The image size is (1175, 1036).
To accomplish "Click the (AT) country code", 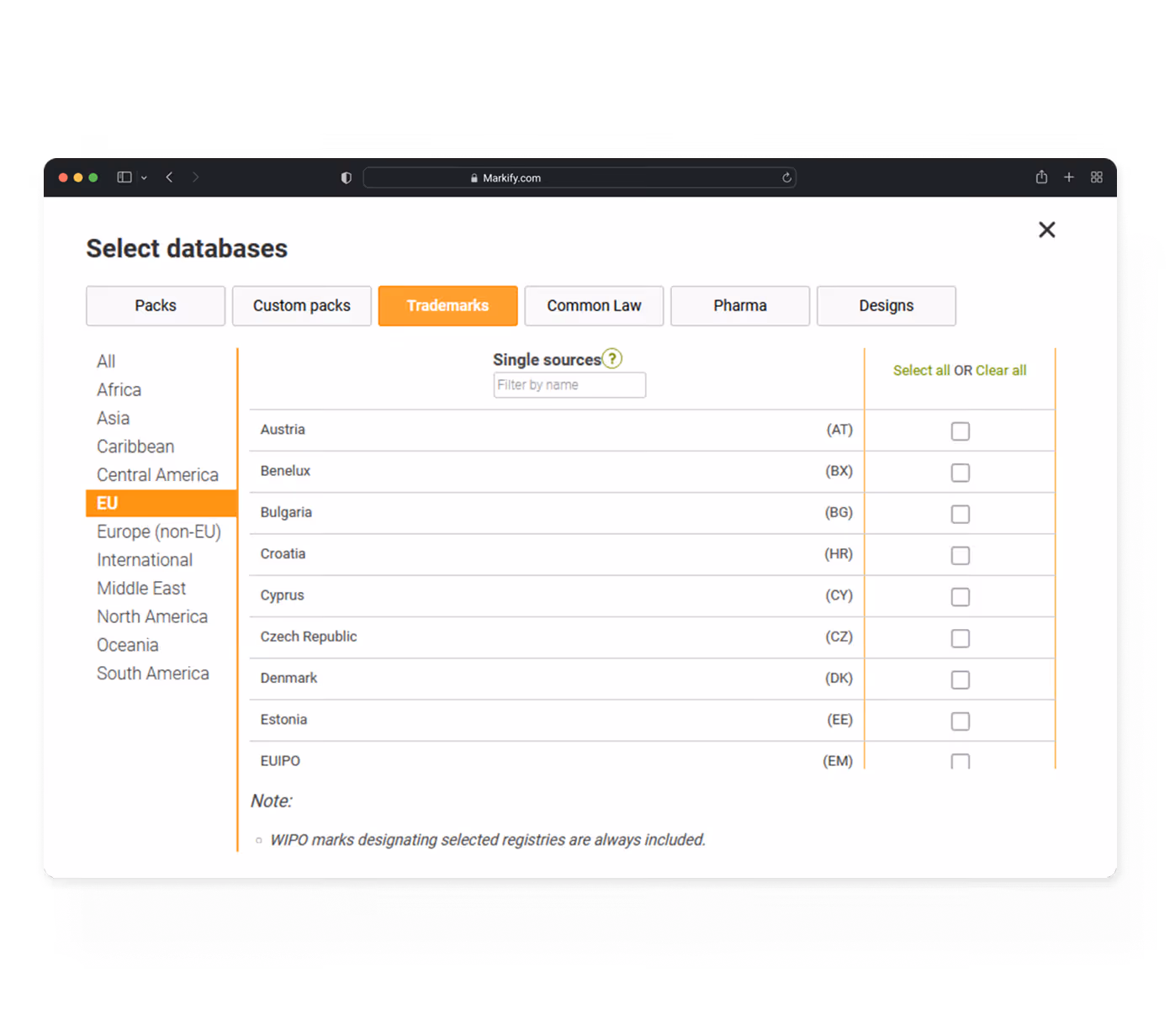I will coord(839,430).
